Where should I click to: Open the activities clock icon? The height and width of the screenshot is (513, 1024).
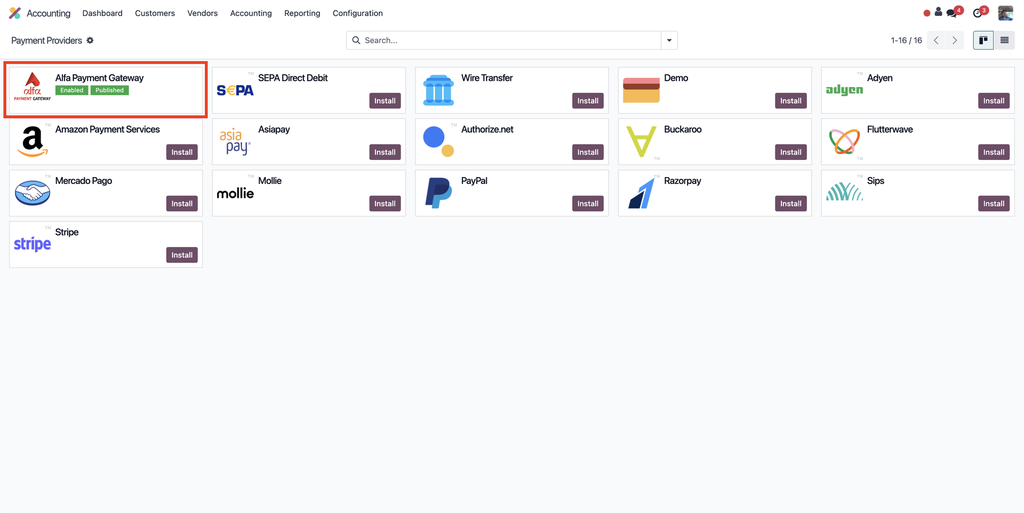point(978,13)
